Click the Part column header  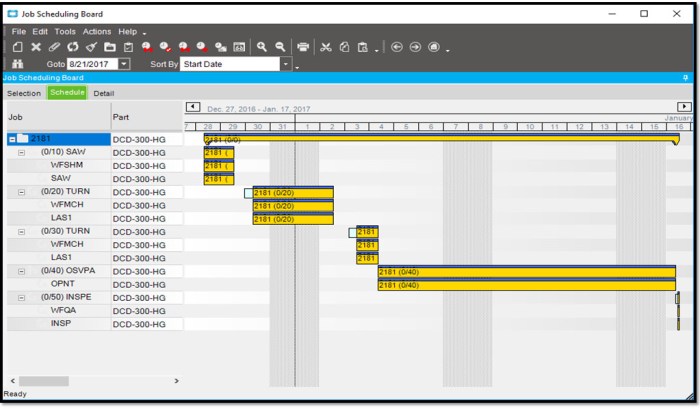(147, 117)
